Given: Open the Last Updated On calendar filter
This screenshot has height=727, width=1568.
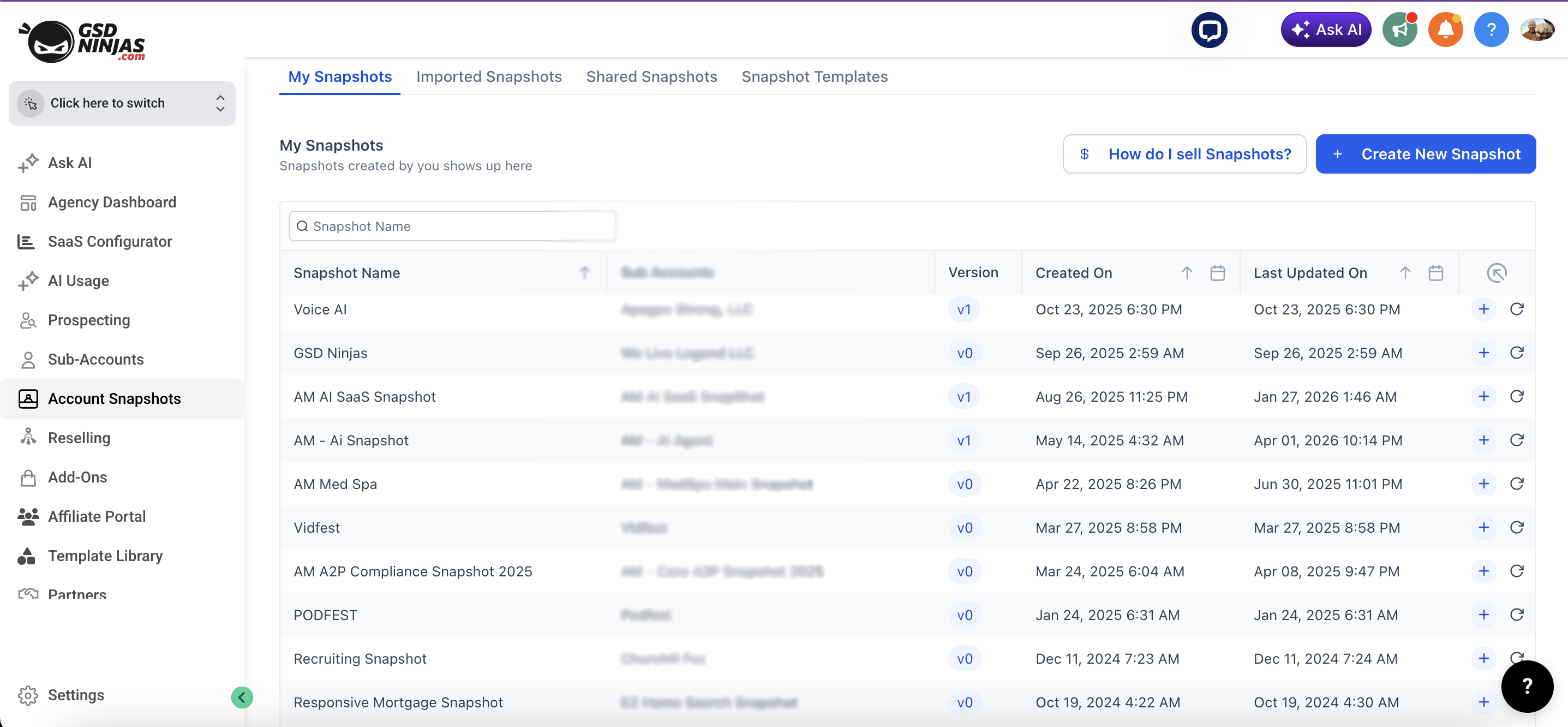Looking at the screenshot, I should pyautogui.click(x=1435, y=273).
